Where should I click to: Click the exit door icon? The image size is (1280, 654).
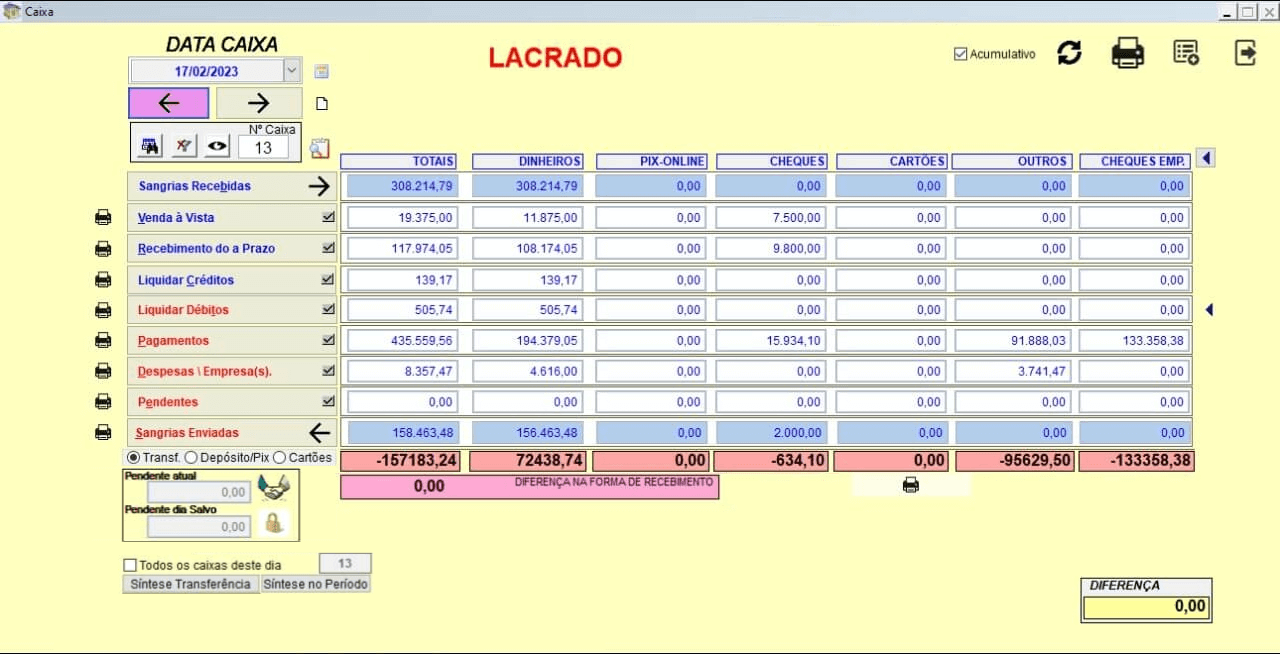(1245, 53)
